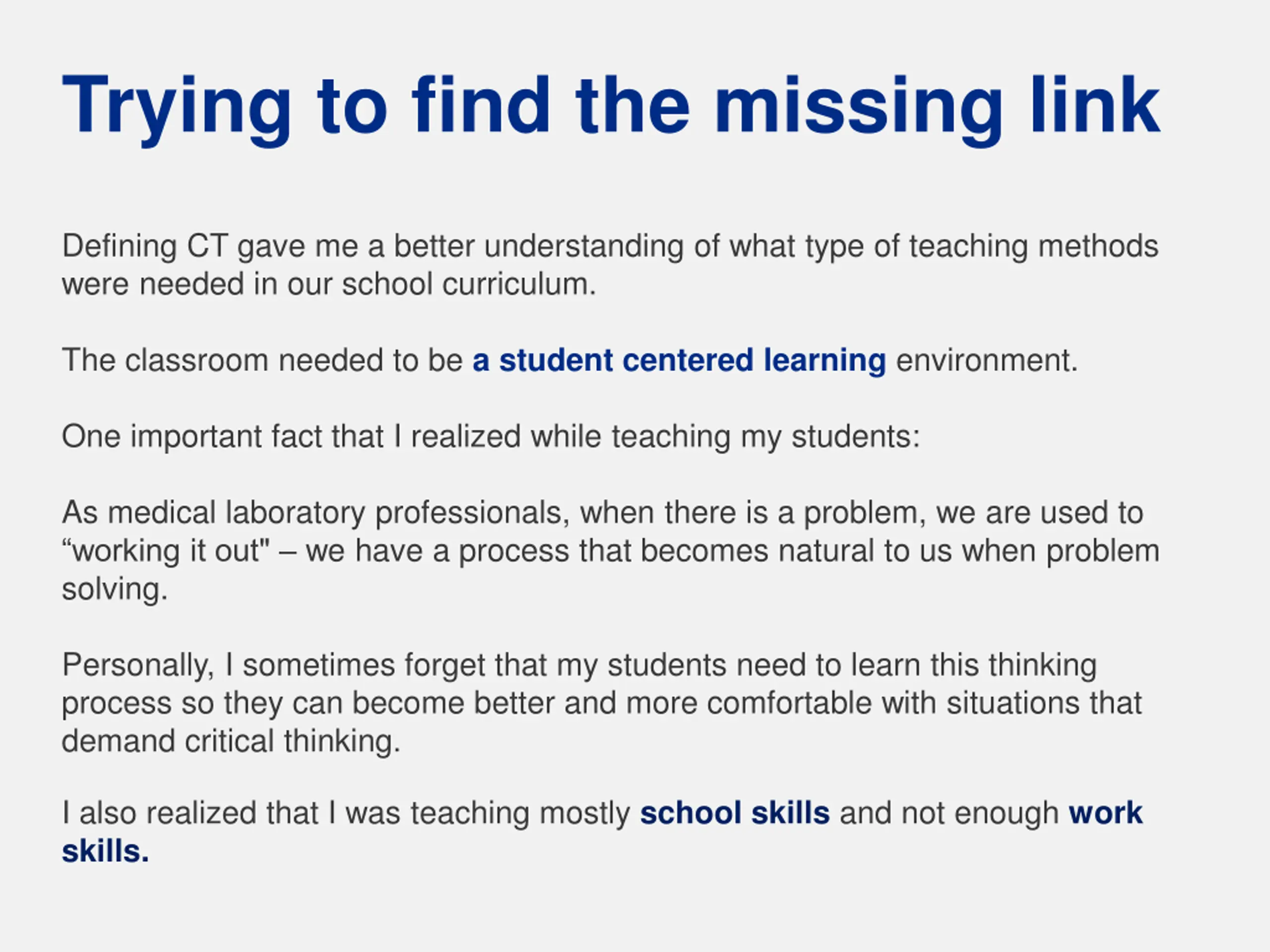Click the sentence 'The classroom needed to be'

tap(262, 360)
